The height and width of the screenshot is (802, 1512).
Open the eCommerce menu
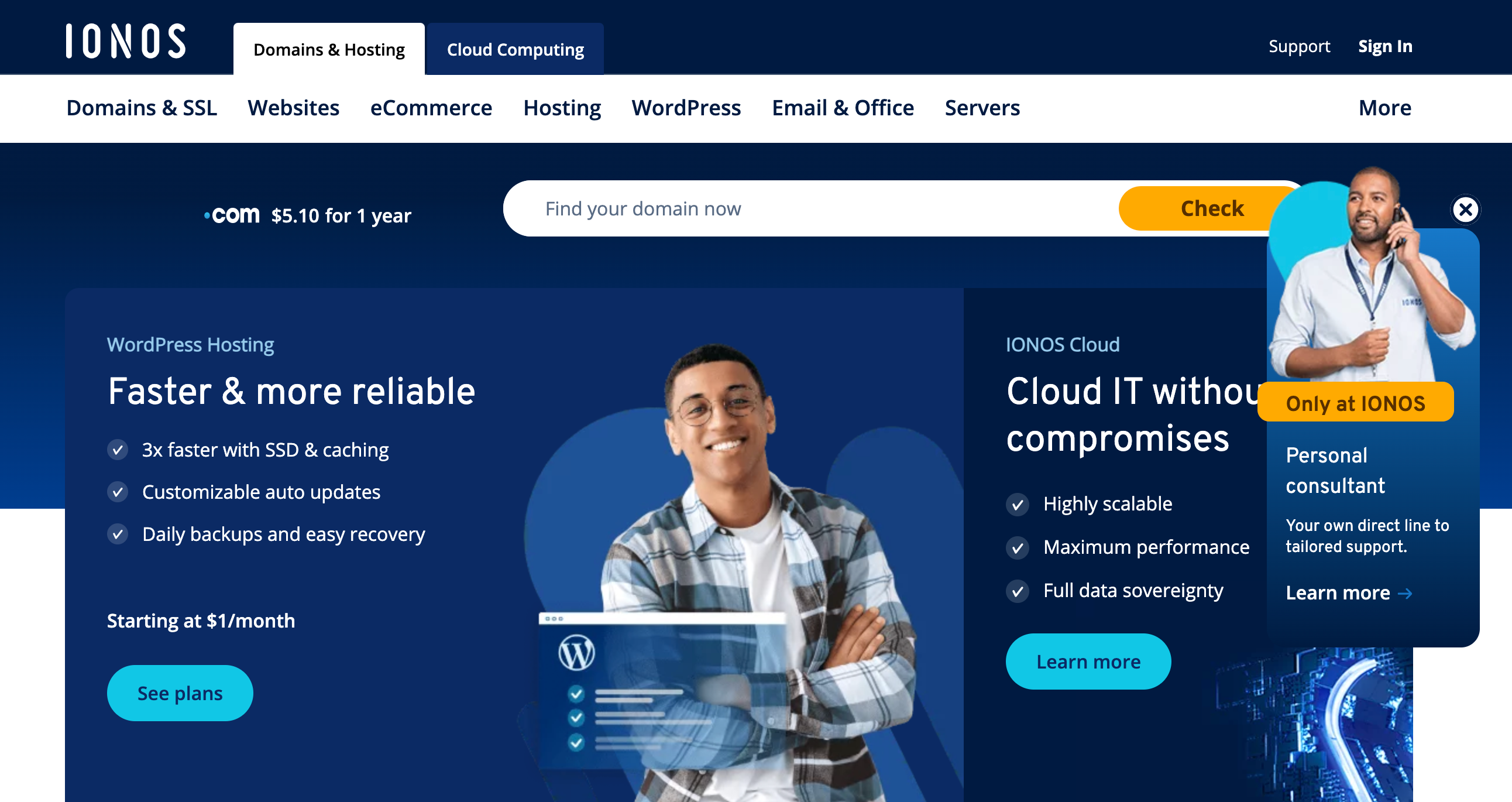coord(431,108)
